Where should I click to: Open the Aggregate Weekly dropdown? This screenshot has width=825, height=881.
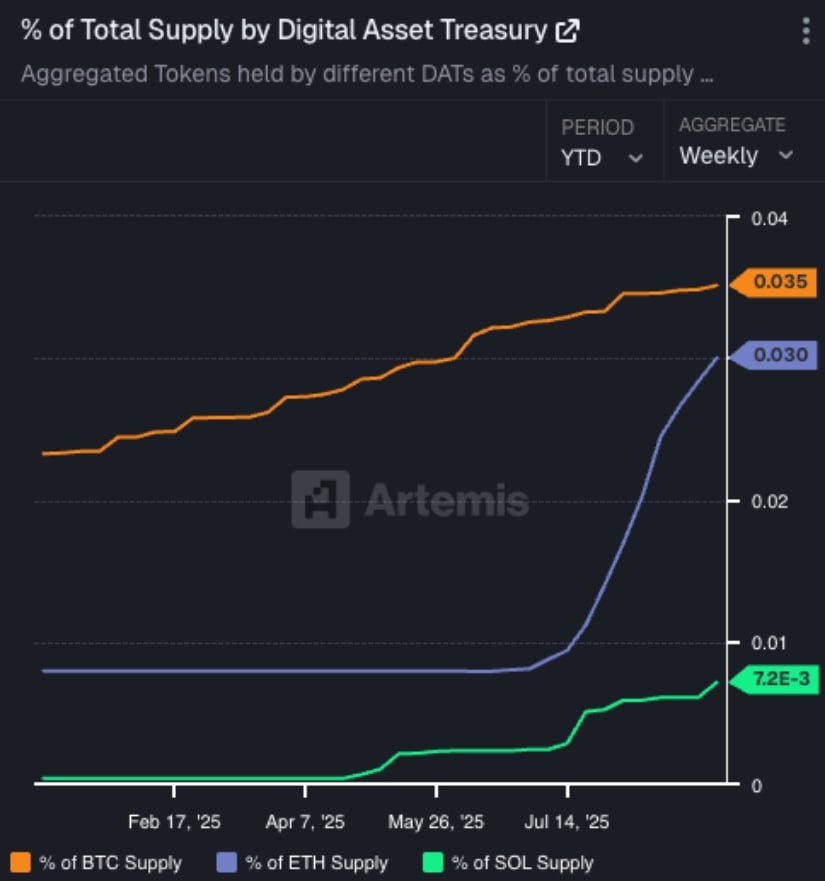[x=736, y=156]
